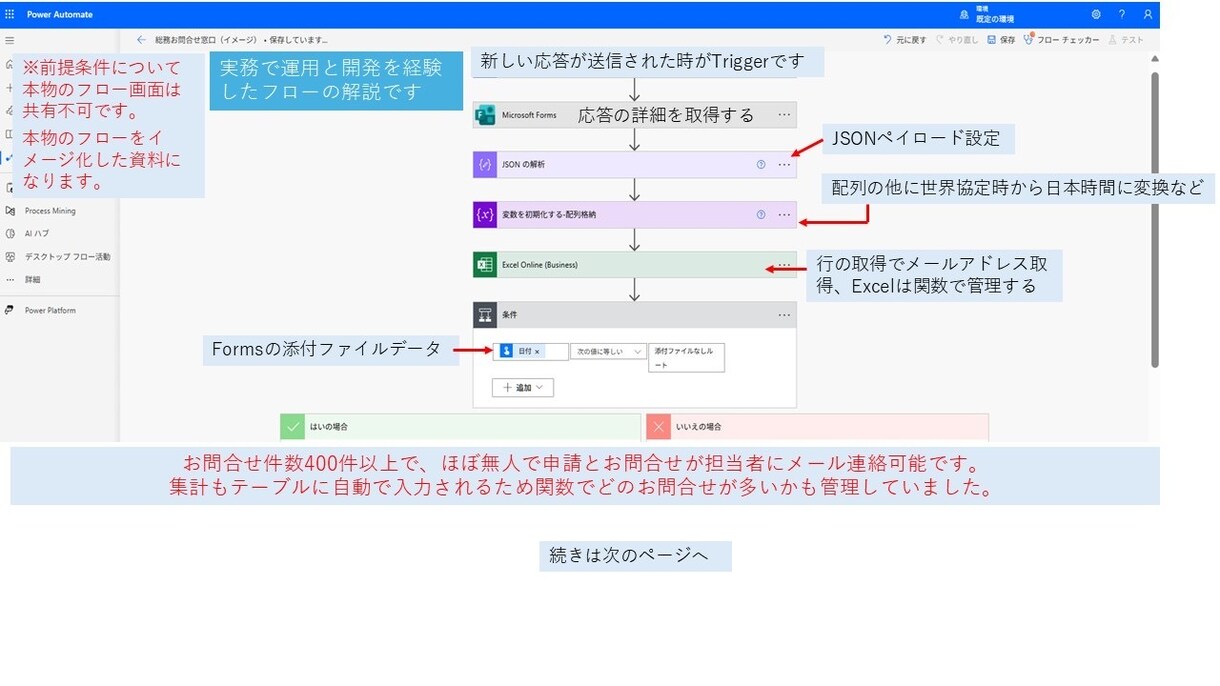The width and height of the screenshot is (1220, 686).
Task: Click the red X on いいえの場合 branch
Action: 658,427
